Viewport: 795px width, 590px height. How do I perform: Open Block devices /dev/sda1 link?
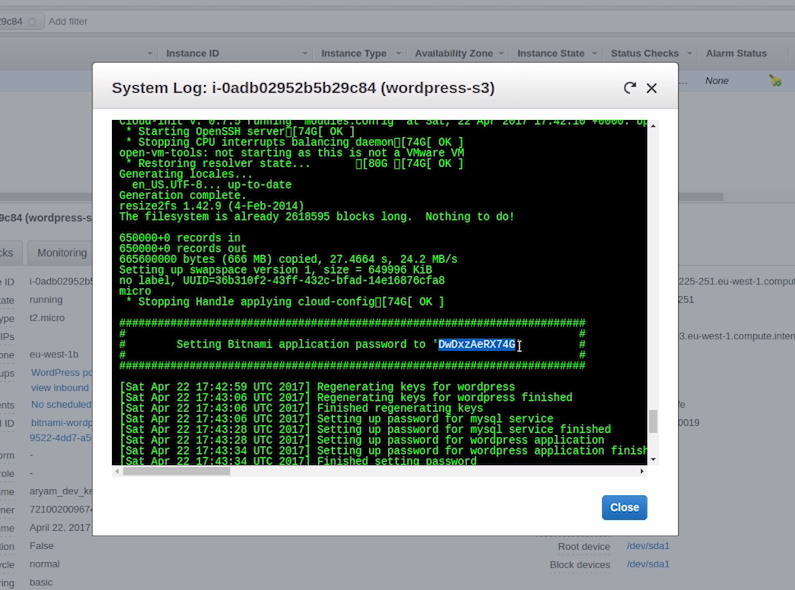tap(648, 564)
